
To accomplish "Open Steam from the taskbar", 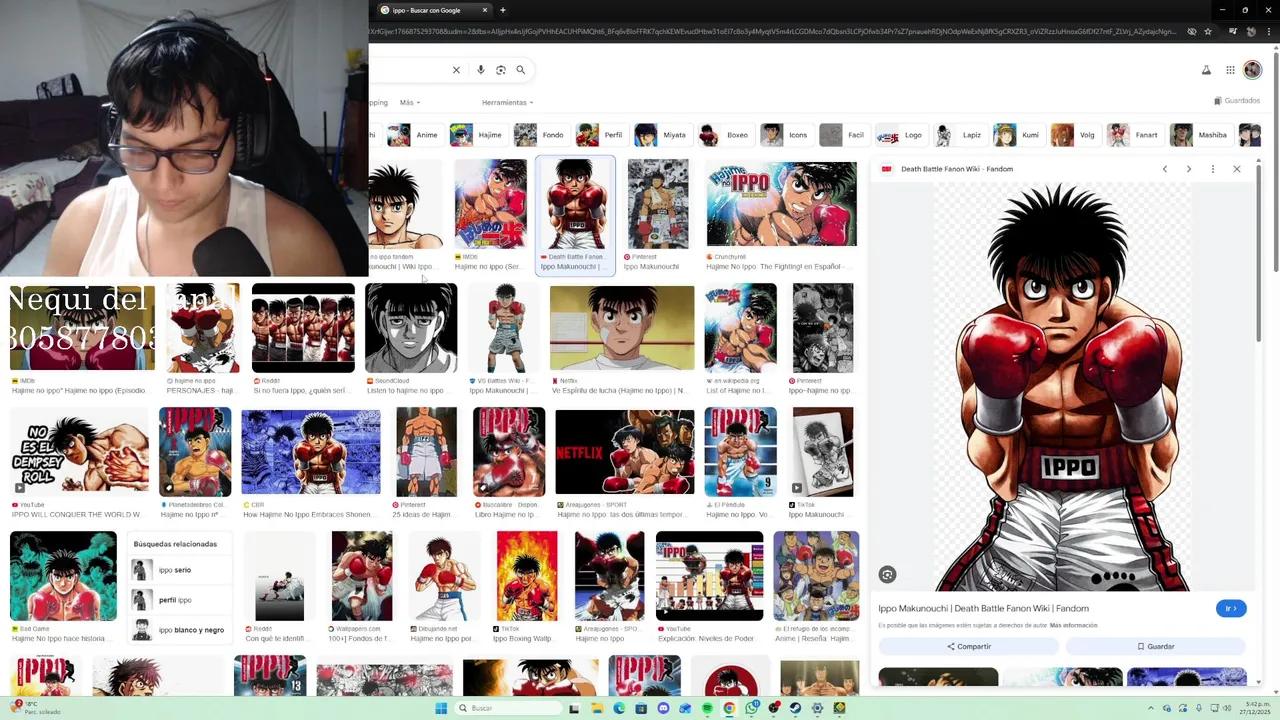I will (795, 708).
